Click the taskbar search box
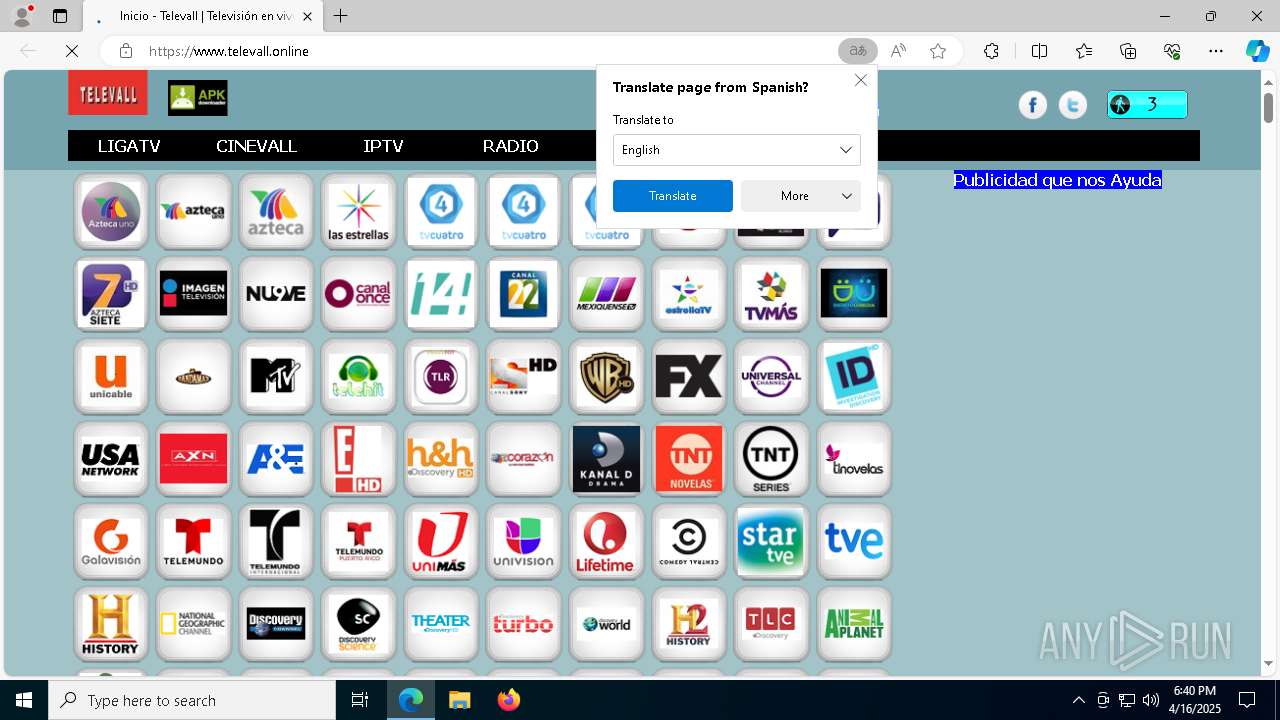 (192, 700)
